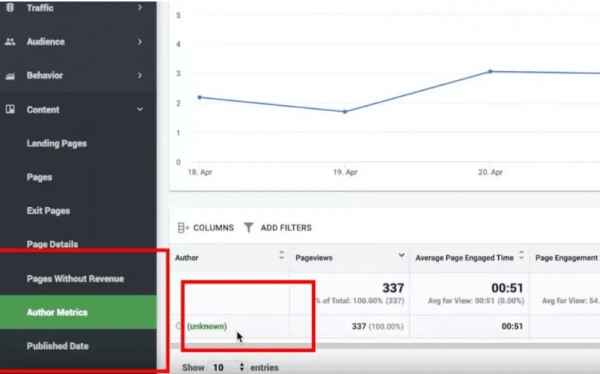Click the clock icon beside (unknown)
This screenshot has height=374, width=600.
click(x=178, y=326)
